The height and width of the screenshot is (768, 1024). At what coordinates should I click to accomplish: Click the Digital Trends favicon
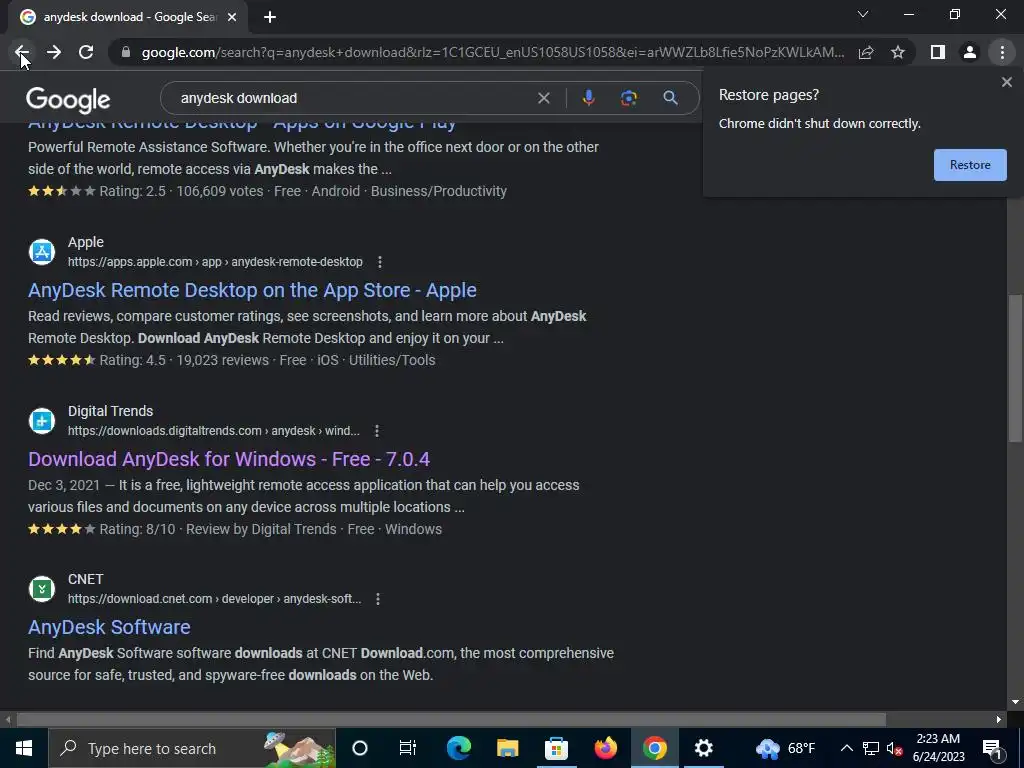pos(42,421)
